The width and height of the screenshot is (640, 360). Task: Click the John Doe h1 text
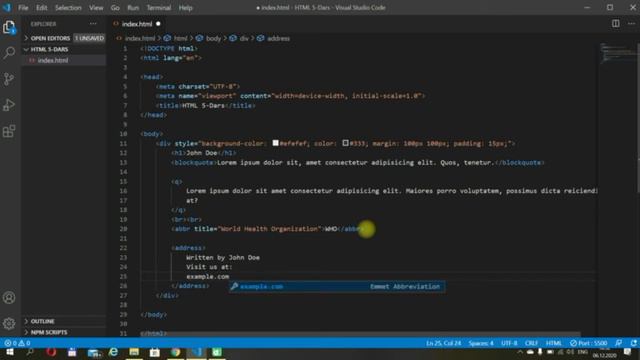point(202,153)
